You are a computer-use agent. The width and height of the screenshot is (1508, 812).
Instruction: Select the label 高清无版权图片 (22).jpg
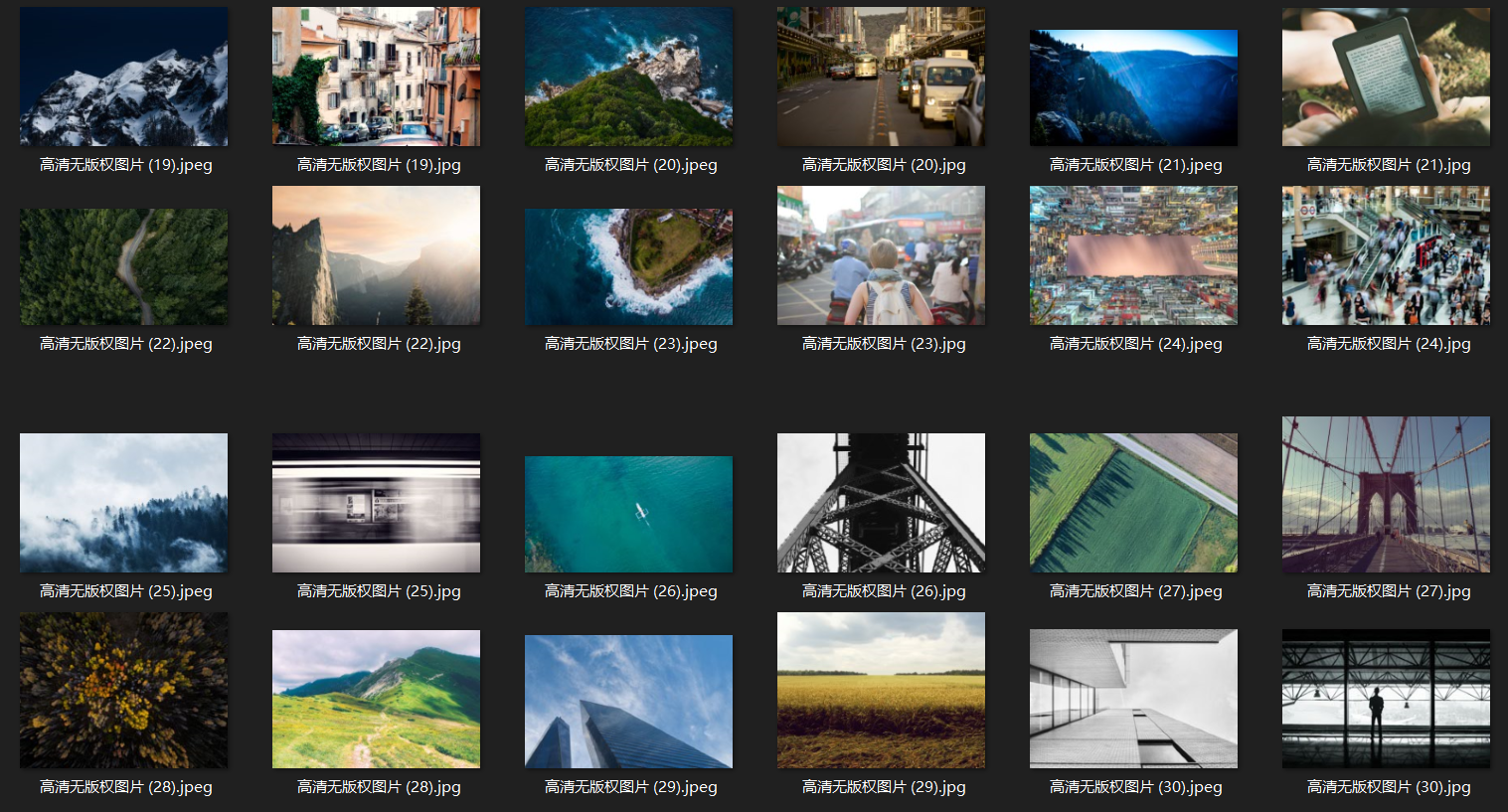click(379, 344)
